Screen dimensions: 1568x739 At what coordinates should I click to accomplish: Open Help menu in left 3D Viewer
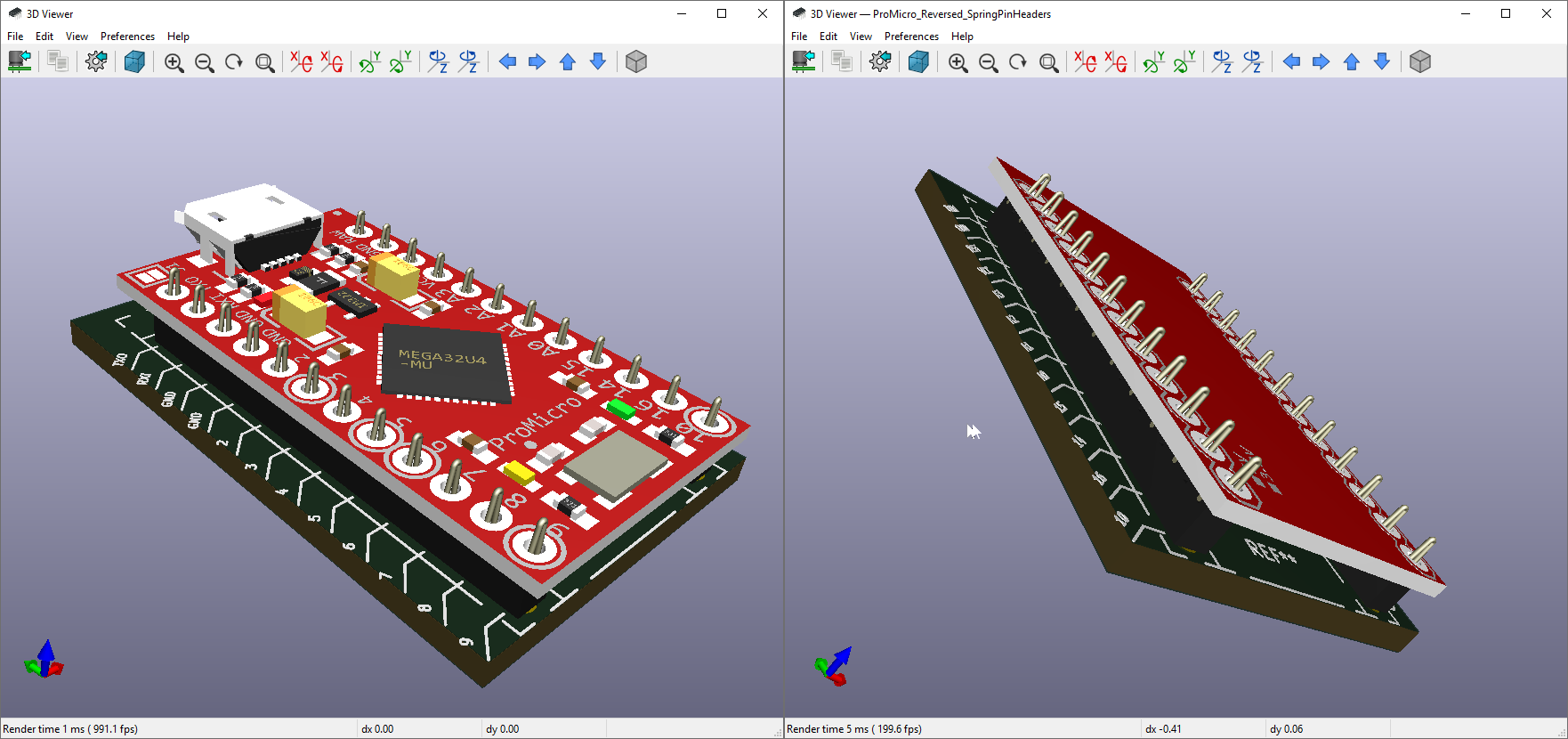pyautogui.click(x=178, y=37)
